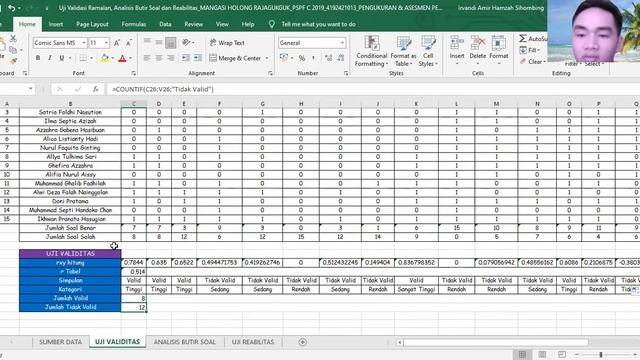Viewport: 640px width, 360px height.
Task: Apply the Borders button
Action: [x=83, y=58]
